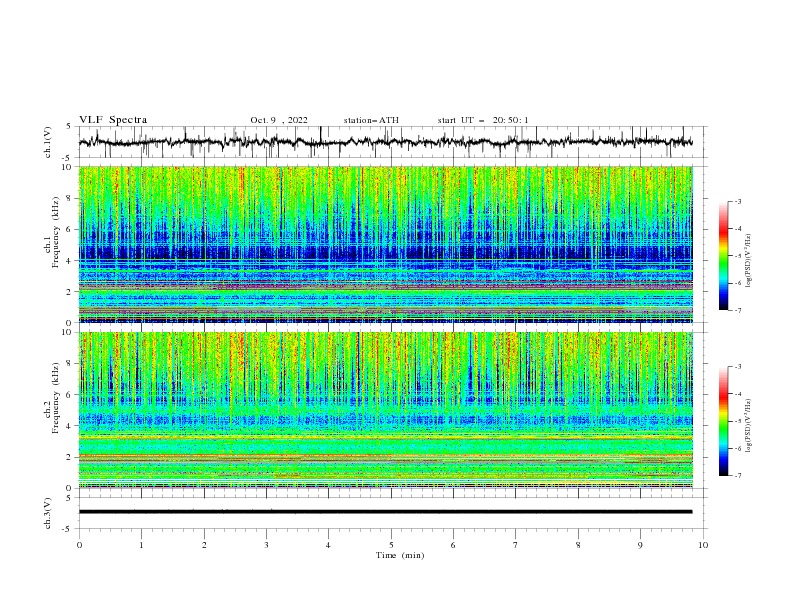This screenshot has width=792, height=612.
Task: Click time axis tick label "9"
Action: pyautogui.click(x=640, y=545)
